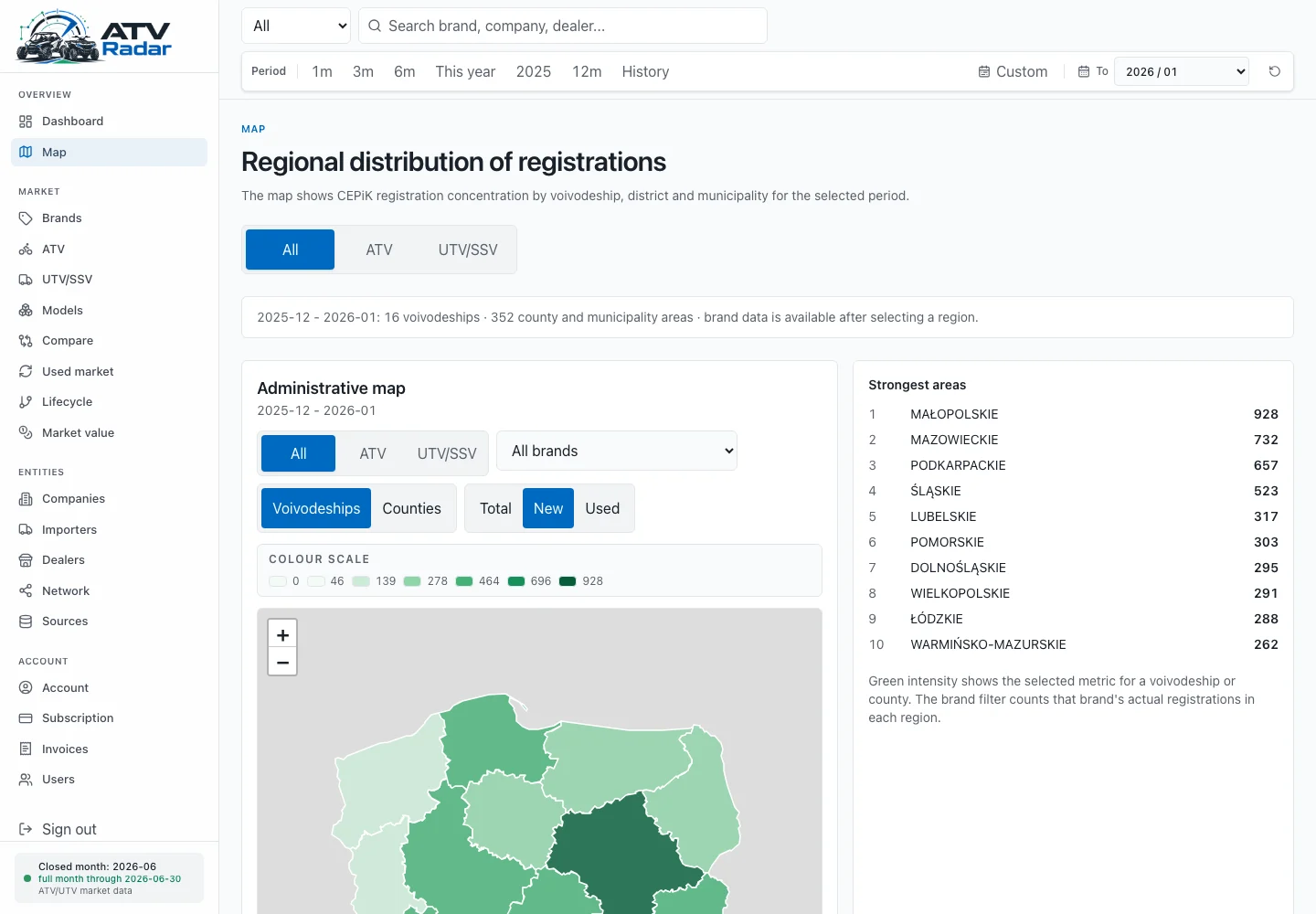This screenshot has width=1316, height=914.
Task: Click the 464 colour scale swatch
Action: coord(463,581)
